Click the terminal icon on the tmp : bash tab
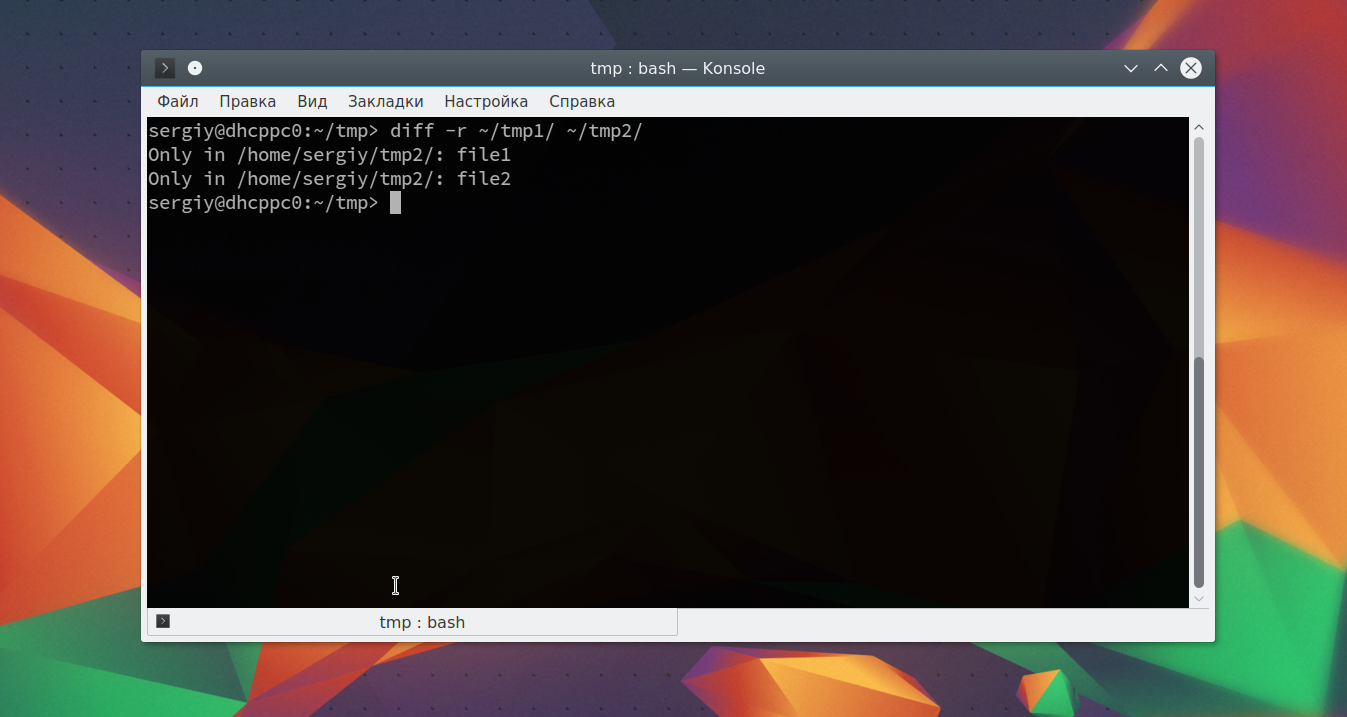 162,621
